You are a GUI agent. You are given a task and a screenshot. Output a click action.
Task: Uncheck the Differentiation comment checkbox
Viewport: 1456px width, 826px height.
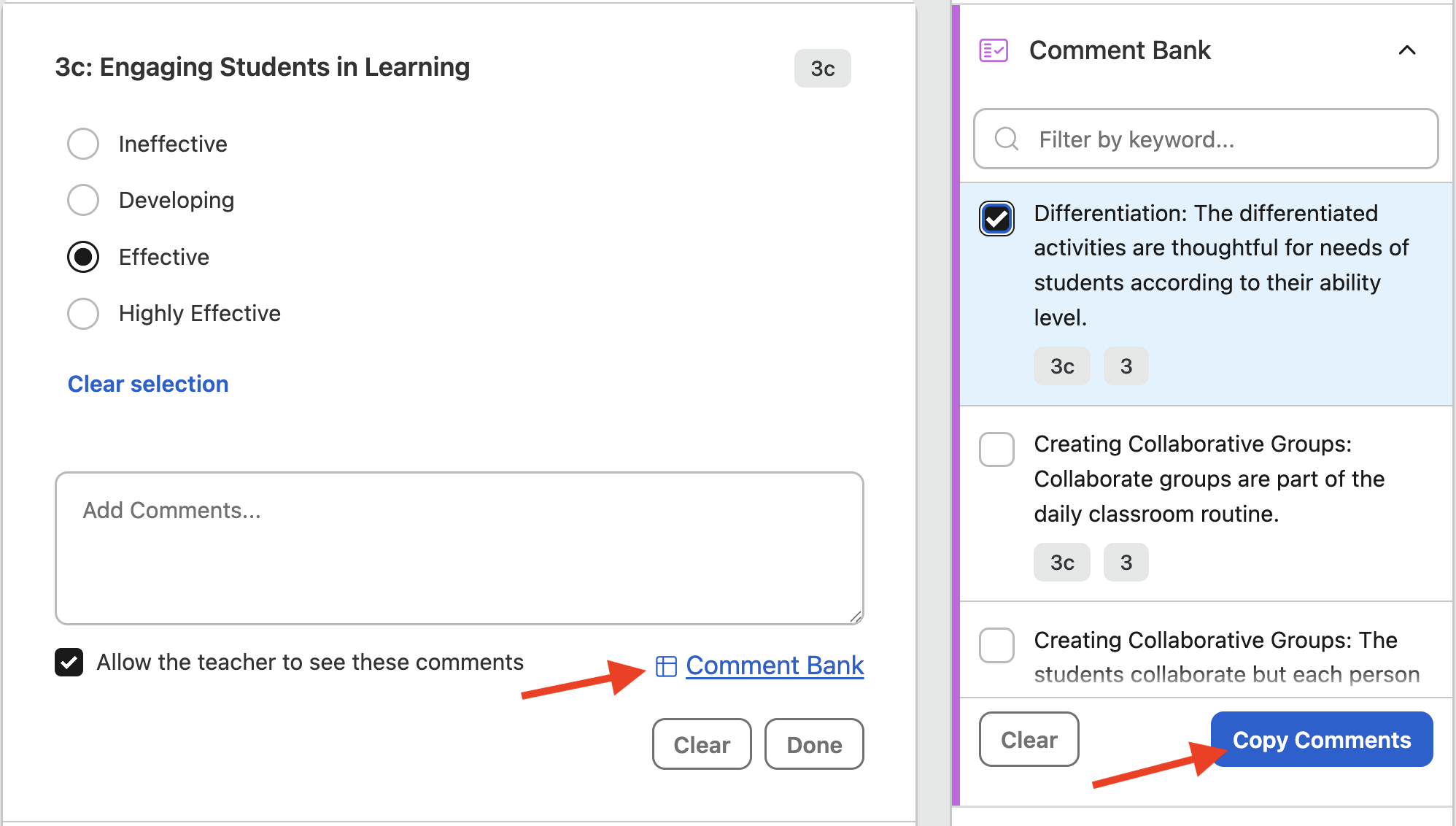pyautogui.click(x=996, y=218)
